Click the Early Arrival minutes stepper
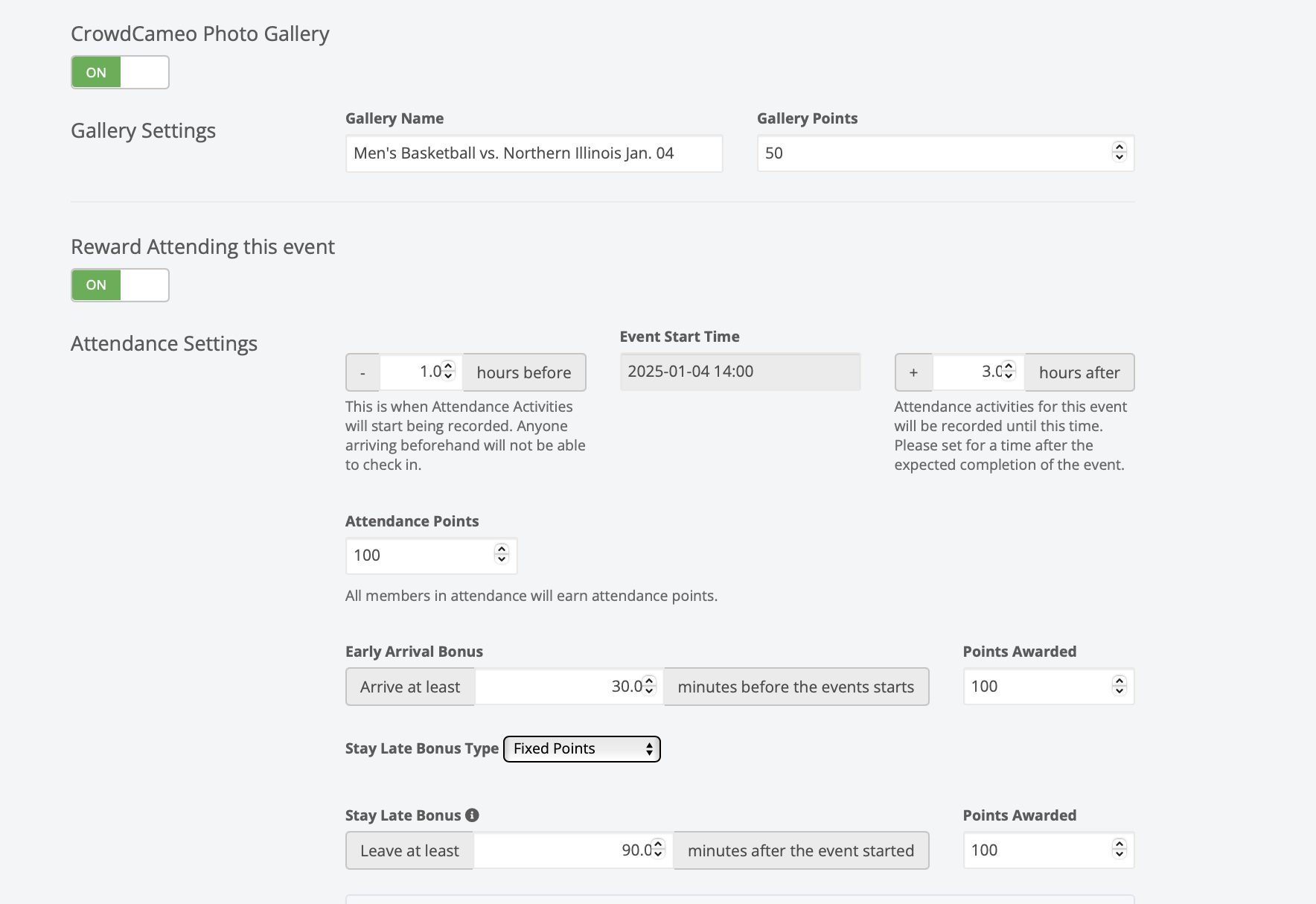1316x904 pixels. tap(649, 686)
